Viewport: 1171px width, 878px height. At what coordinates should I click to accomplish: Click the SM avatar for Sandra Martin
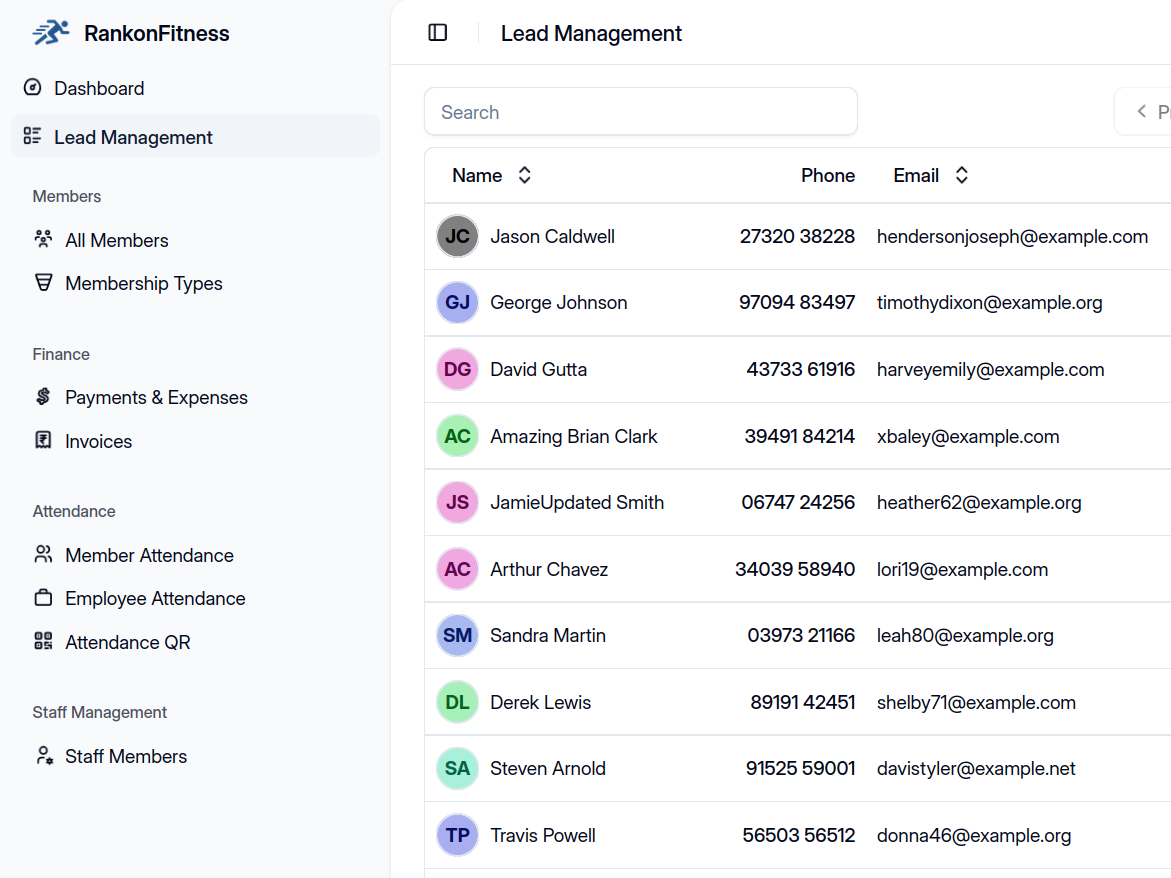pyautogui.click(x=457, y=635)
